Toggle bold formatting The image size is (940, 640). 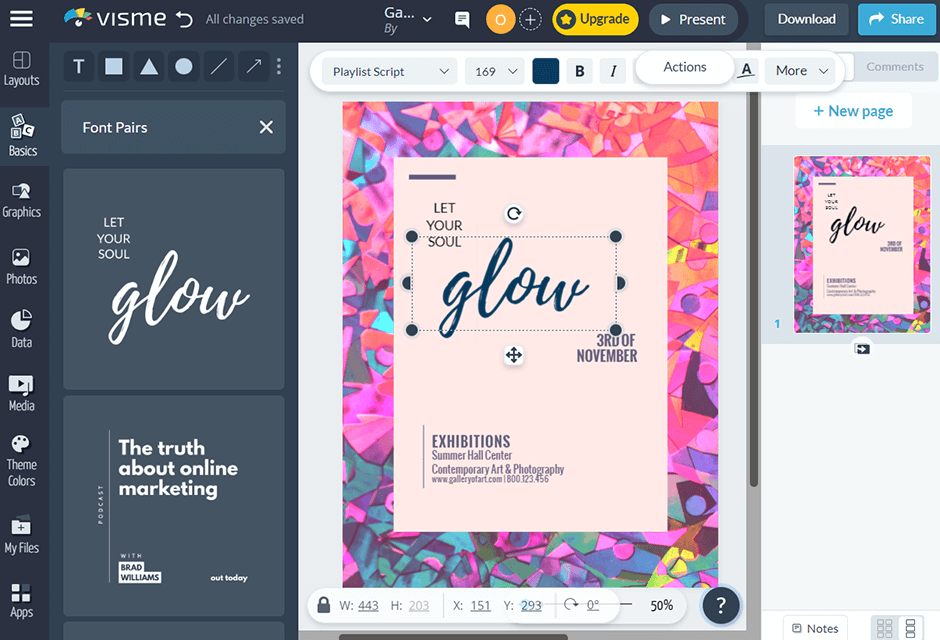(x=580, y=71)
